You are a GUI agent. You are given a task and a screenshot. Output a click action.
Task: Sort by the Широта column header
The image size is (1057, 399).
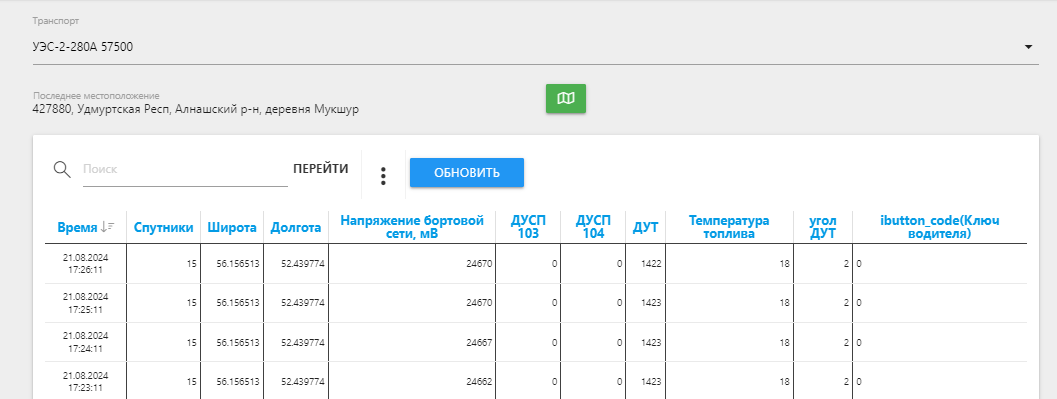[x=232, y=228]
